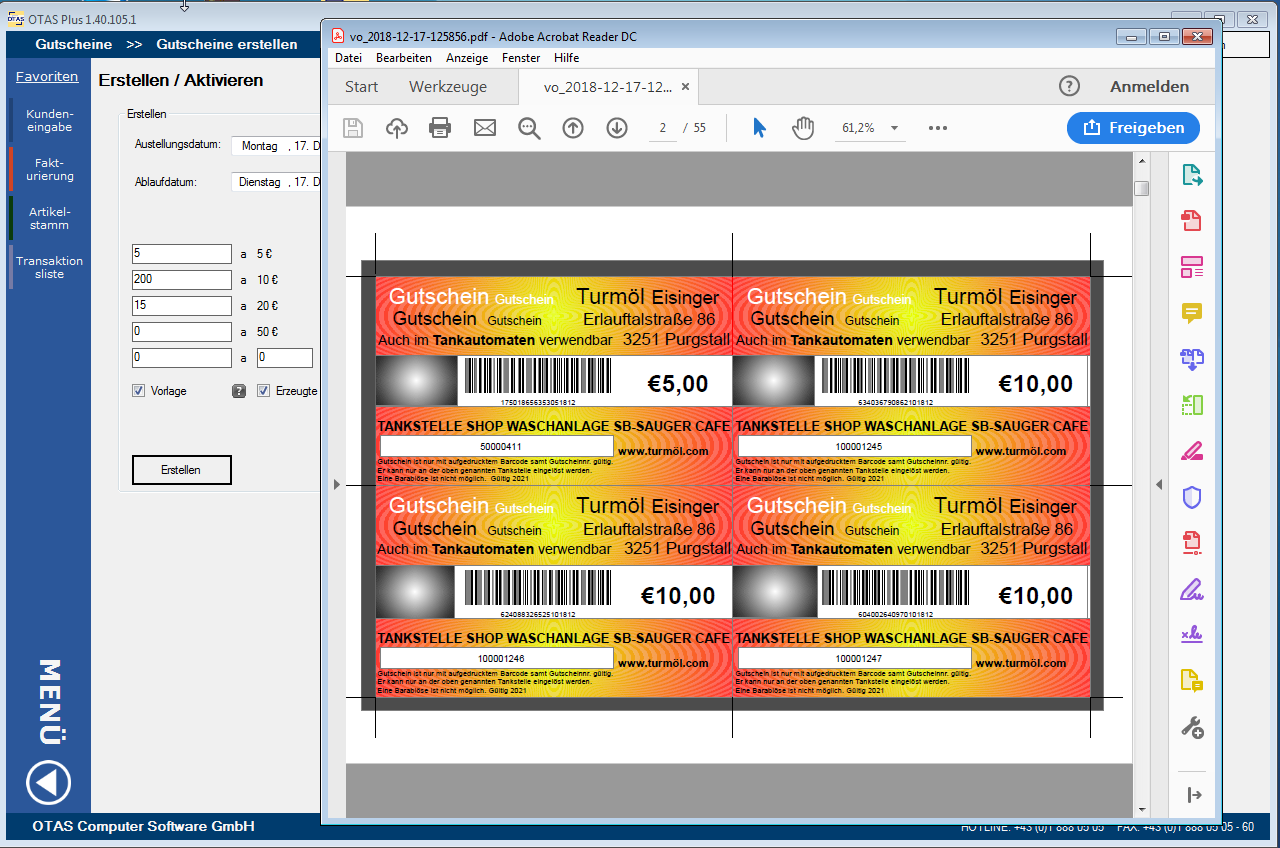Open the Acrobat help question mark icon
1280x848 pixels.
(1069, 86)
